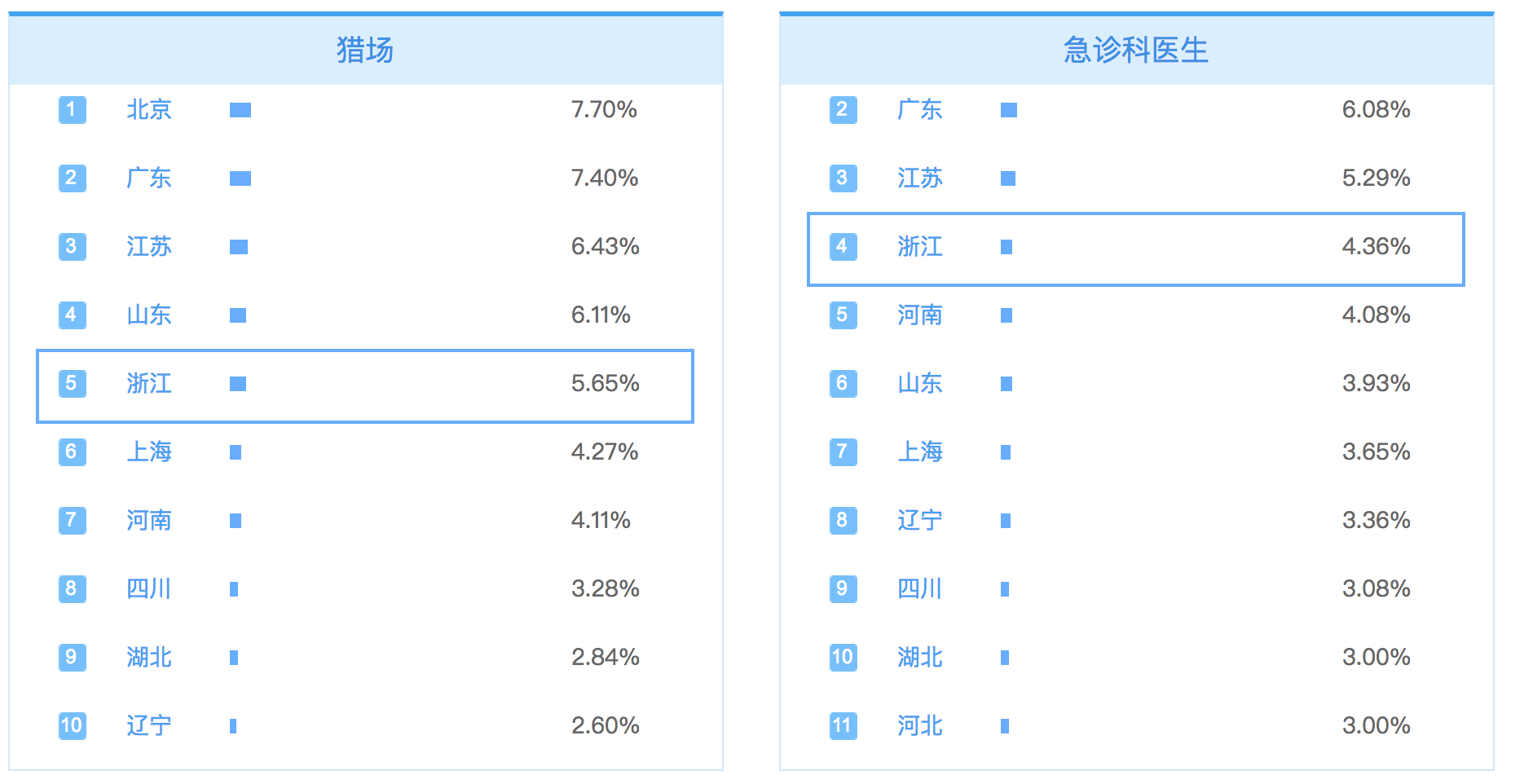The width and height of the screenshot is (1524, 784).
Task: Open 江苏 link in 急诊科医生 list
Action: click(x=920, y=178)
